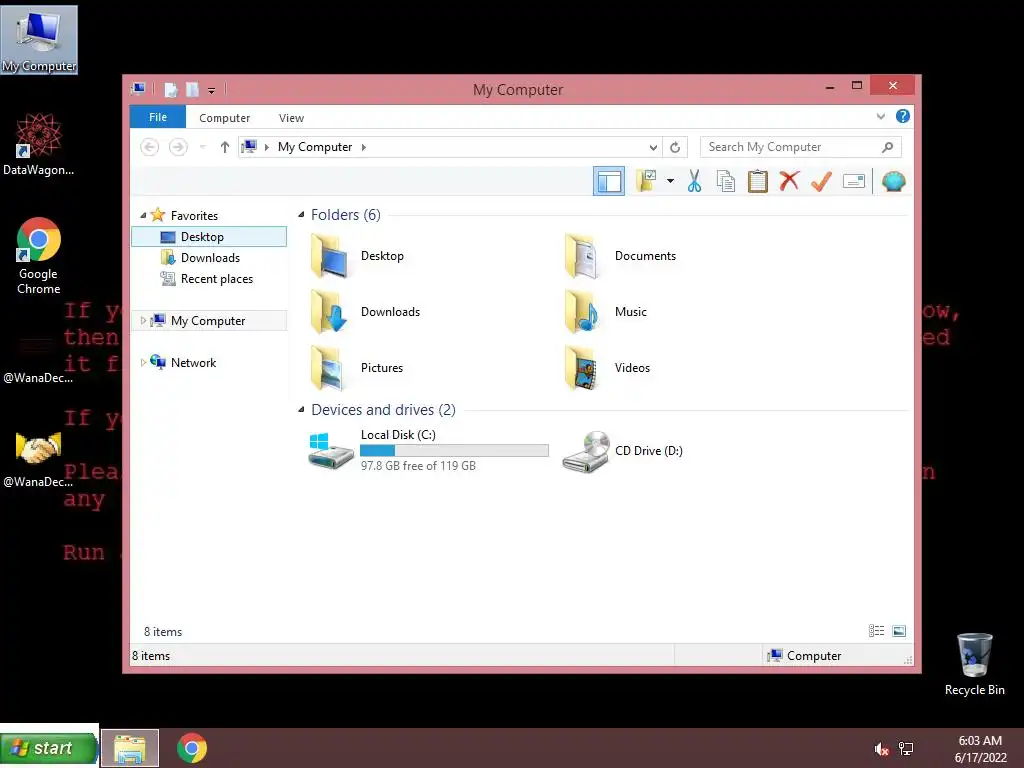Select the Recycle Bin desktop icon

974,664
